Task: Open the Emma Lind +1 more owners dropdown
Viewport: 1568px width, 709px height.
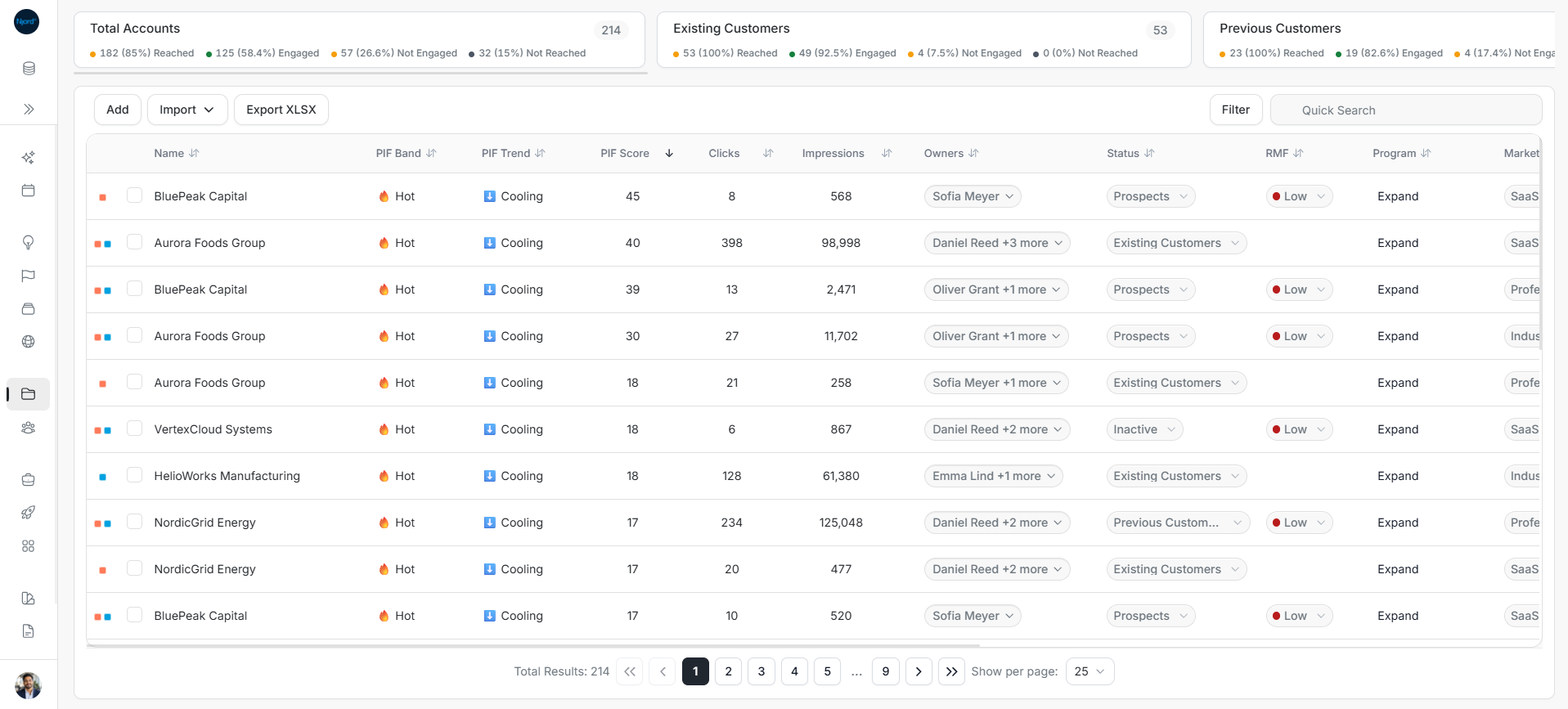Action: tap(994, 476)
